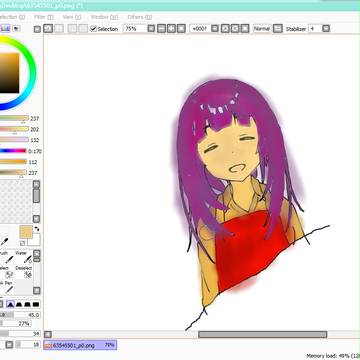Screen dimensions: 360x360
Task: Rotate the canvas clockwise
Action: pos(235,29)
